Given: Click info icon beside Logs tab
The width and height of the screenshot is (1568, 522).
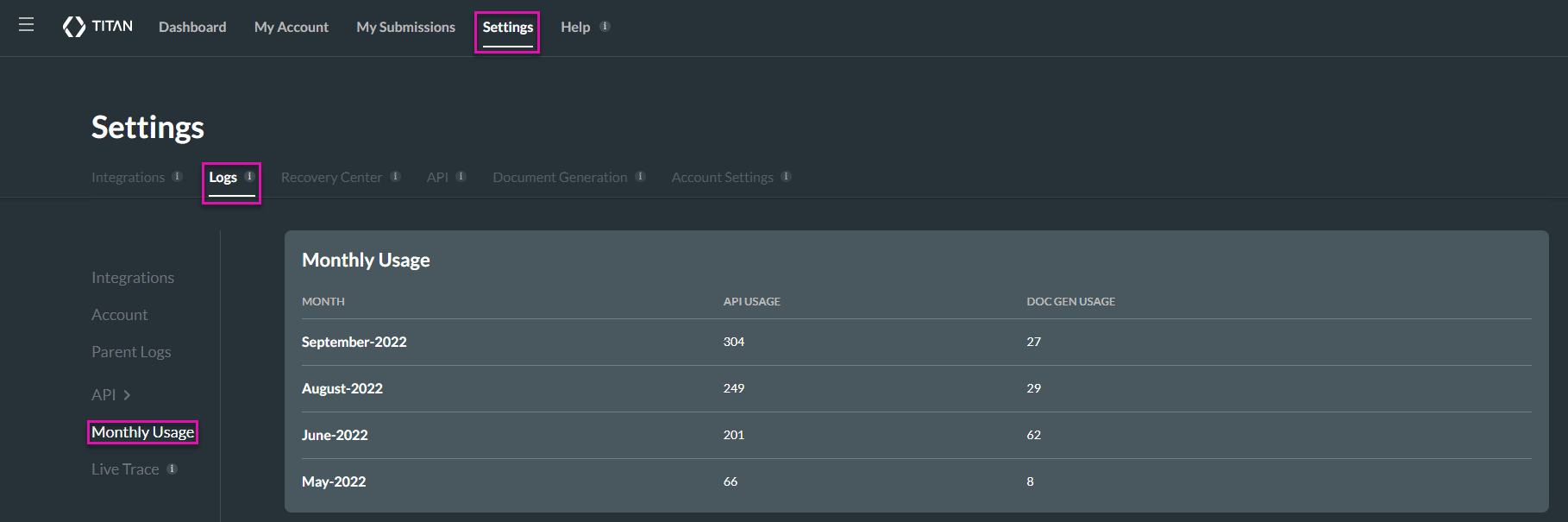Looking at the screenshot, I should (x=250, y=176).
